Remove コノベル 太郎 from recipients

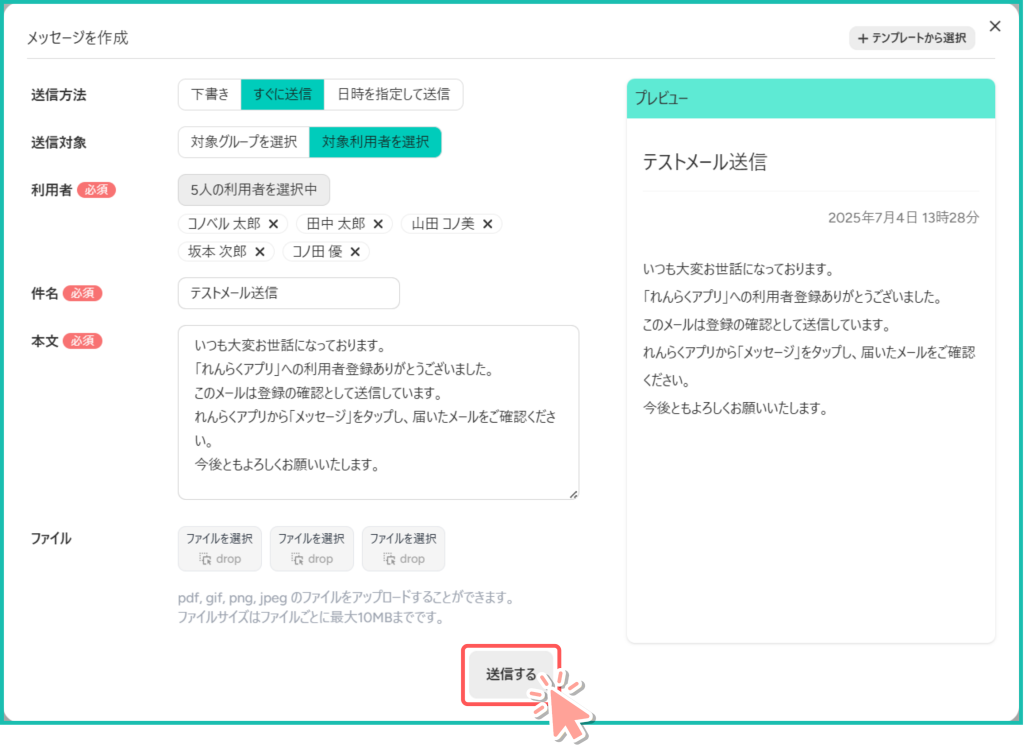pos(273,224)
